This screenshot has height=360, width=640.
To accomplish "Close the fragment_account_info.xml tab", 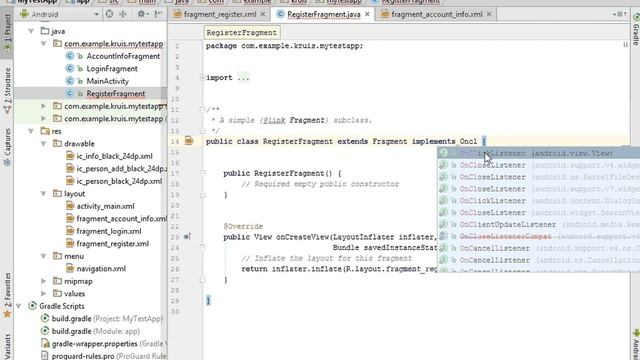I will coord(489,14).
